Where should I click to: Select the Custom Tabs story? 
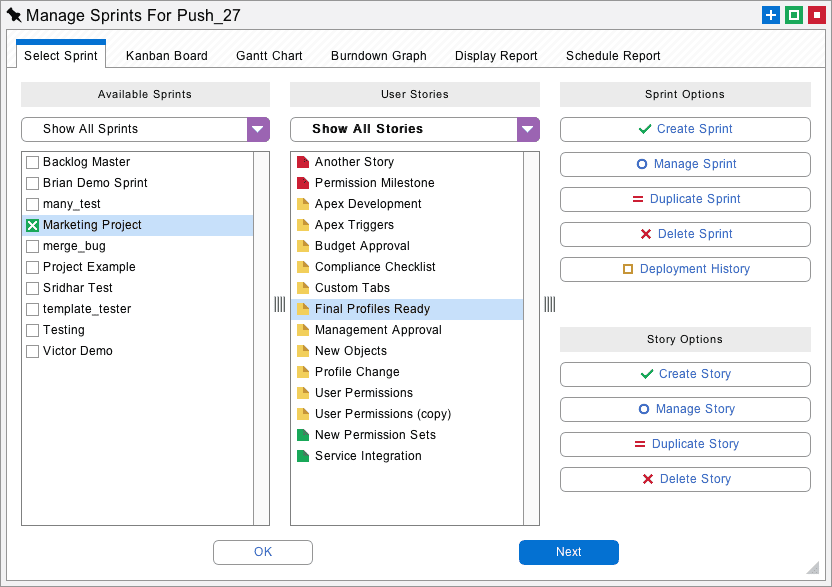coord(352,288)
